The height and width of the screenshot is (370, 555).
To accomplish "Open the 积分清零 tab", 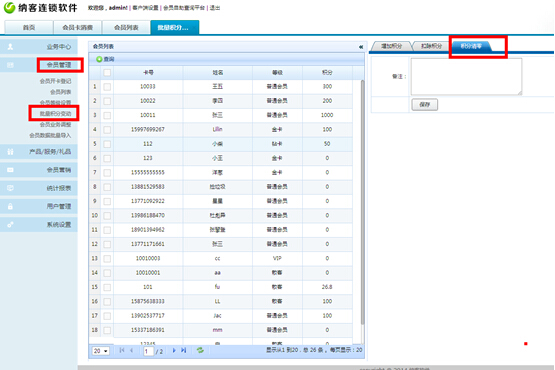I will (x=471, y=46).
